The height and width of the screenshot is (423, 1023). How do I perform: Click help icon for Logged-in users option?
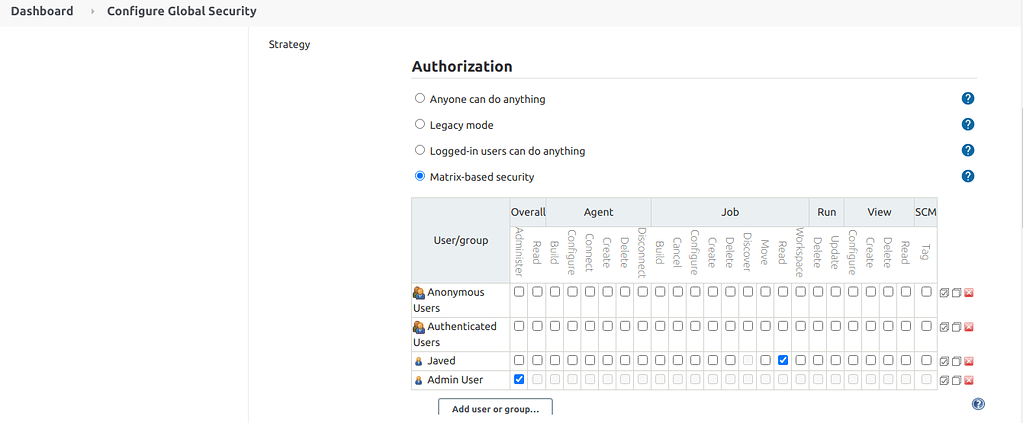(x=968, y=151)
